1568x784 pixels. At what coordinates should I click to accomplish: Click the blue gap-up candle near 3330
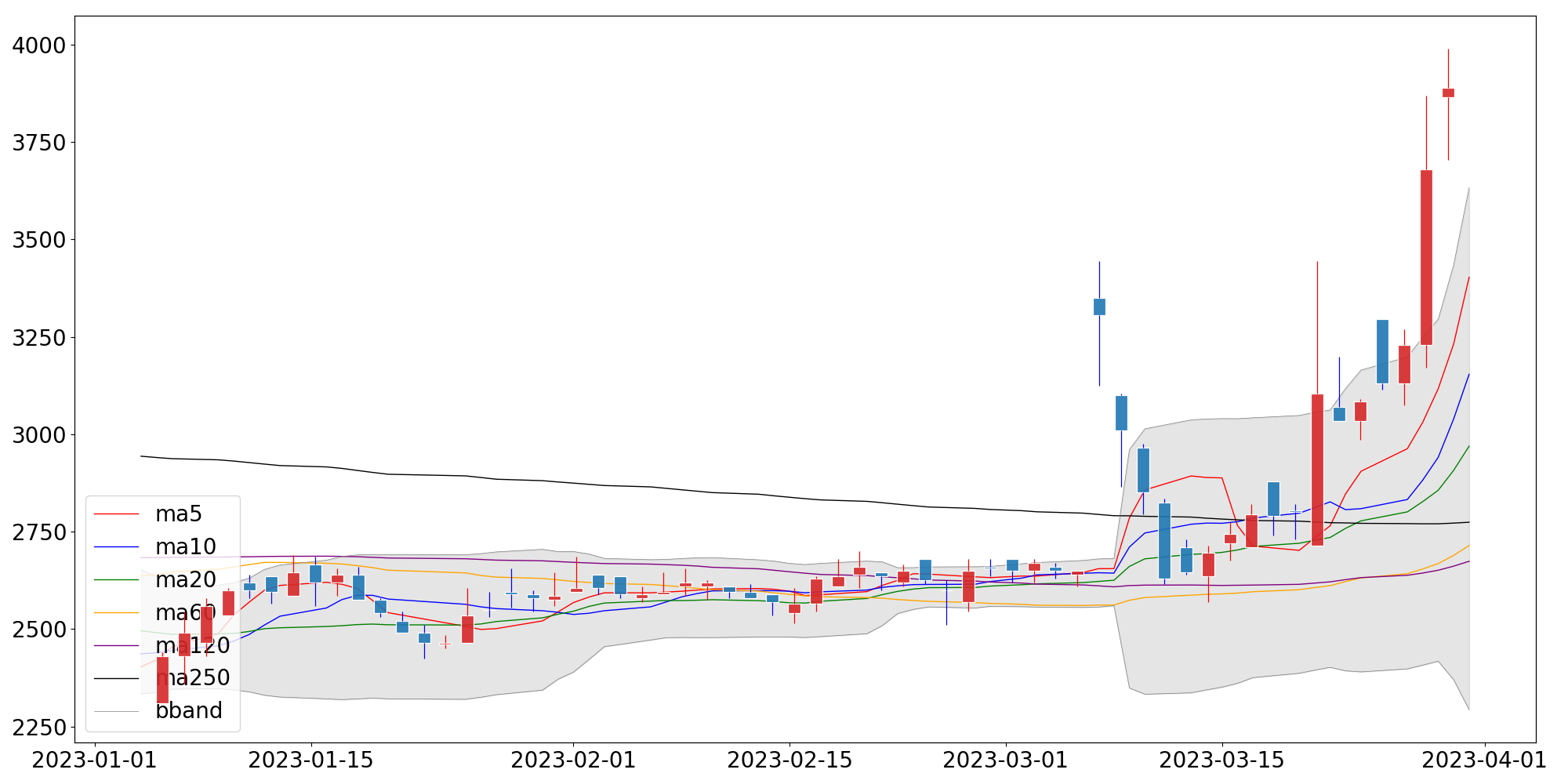pyautogui.click(x=1099, y=307)
